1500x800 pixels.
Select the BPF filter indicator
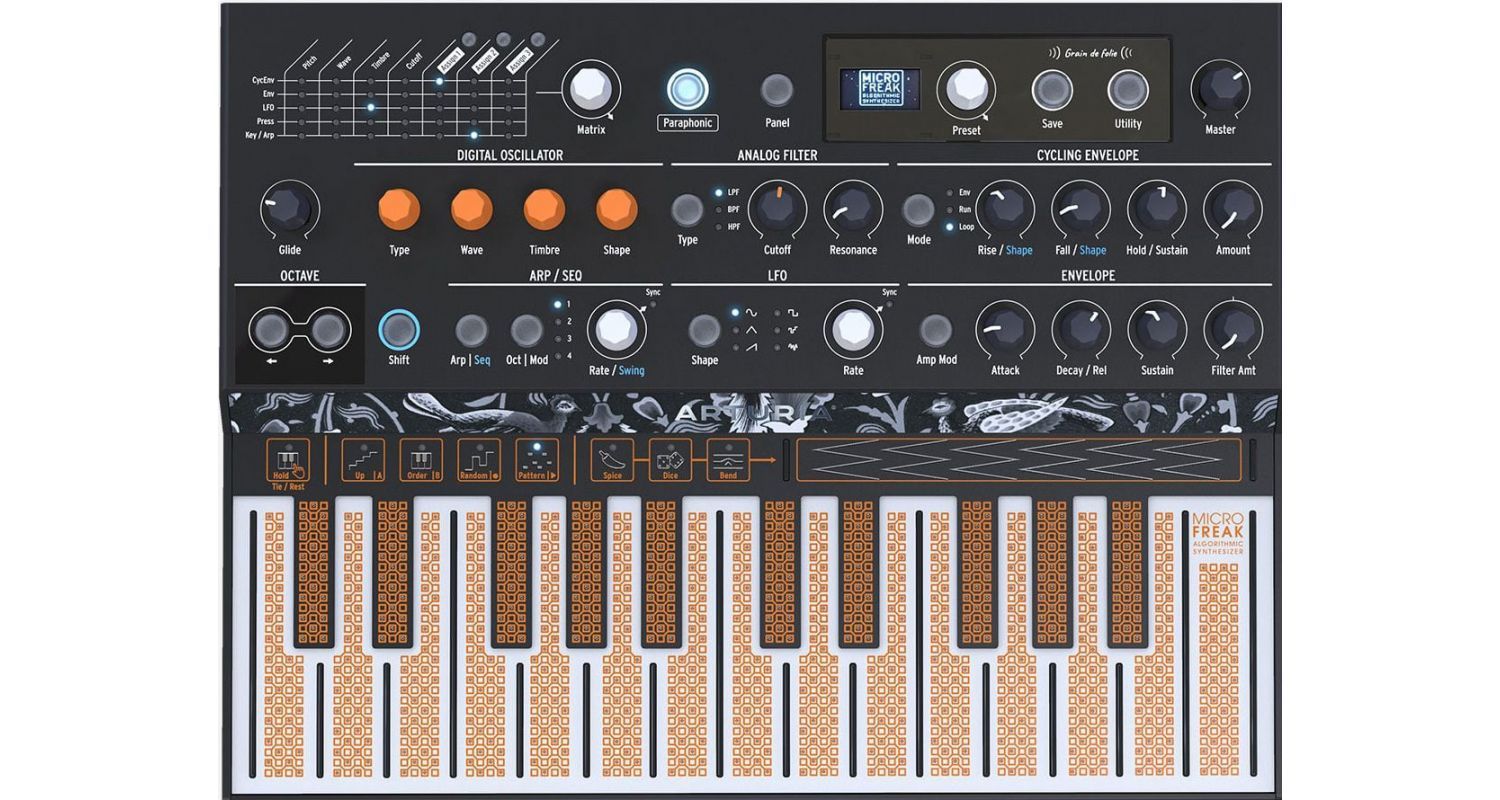point(719,210)
